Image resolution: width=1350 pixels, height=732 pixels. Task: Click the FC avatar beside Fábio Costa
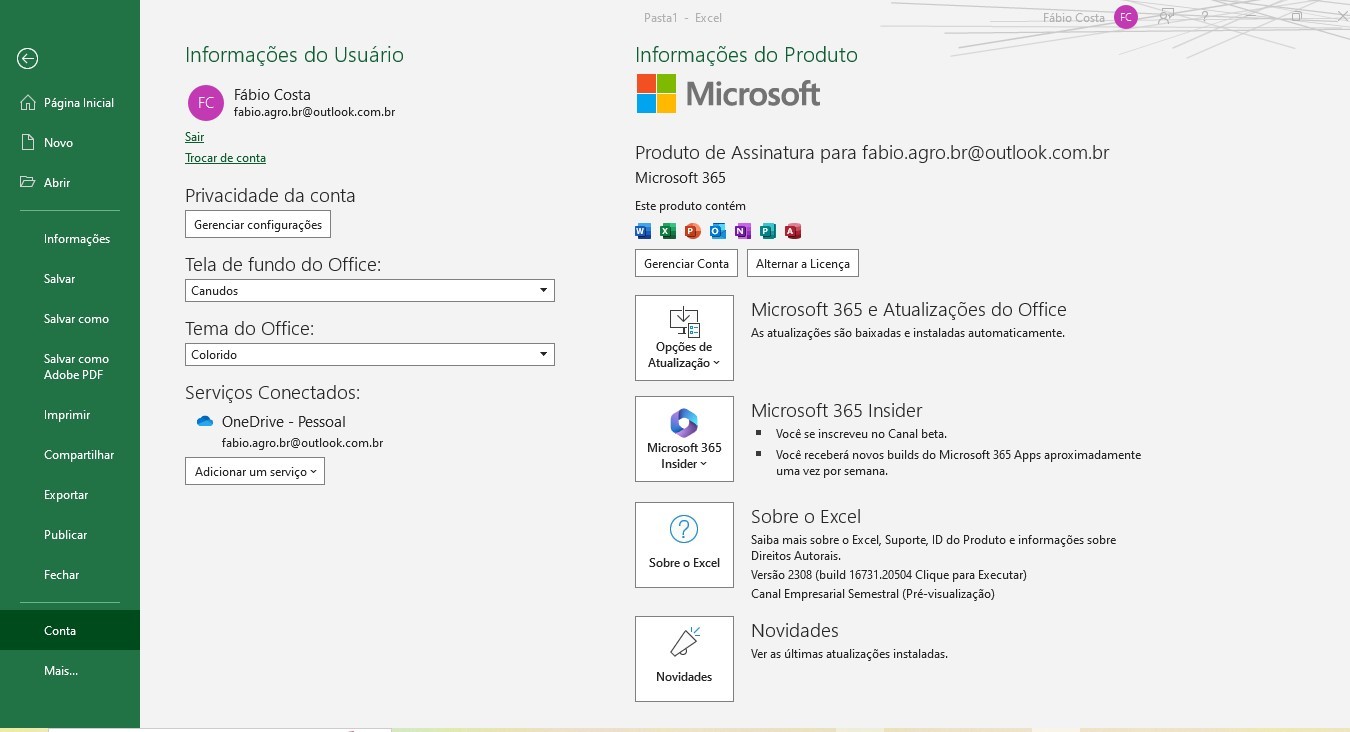point(205,103)
